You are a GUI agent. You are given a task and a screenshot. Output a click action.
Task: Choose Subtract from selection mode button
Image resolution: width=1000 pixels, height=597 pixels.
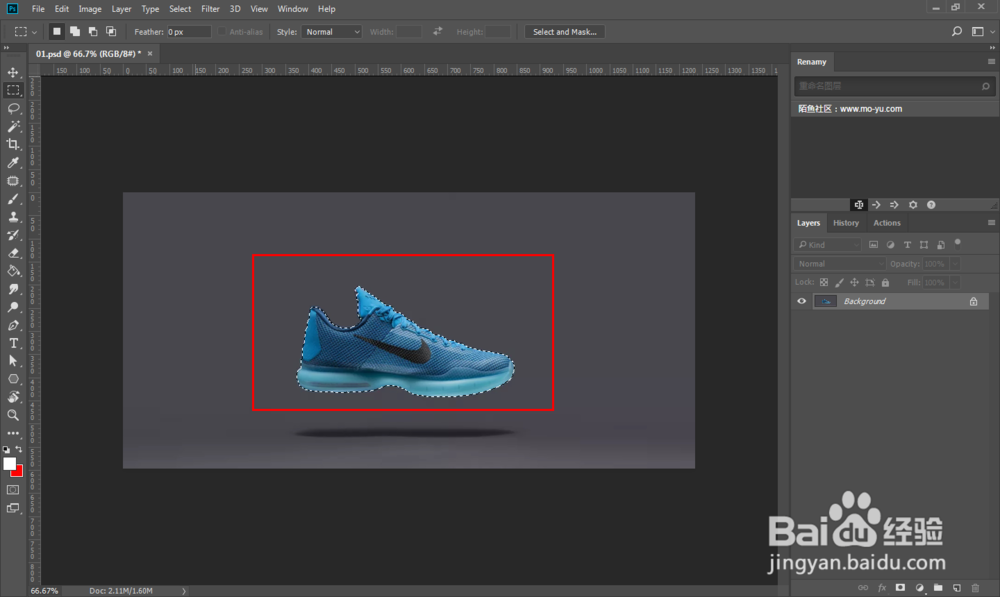point(92,31)
